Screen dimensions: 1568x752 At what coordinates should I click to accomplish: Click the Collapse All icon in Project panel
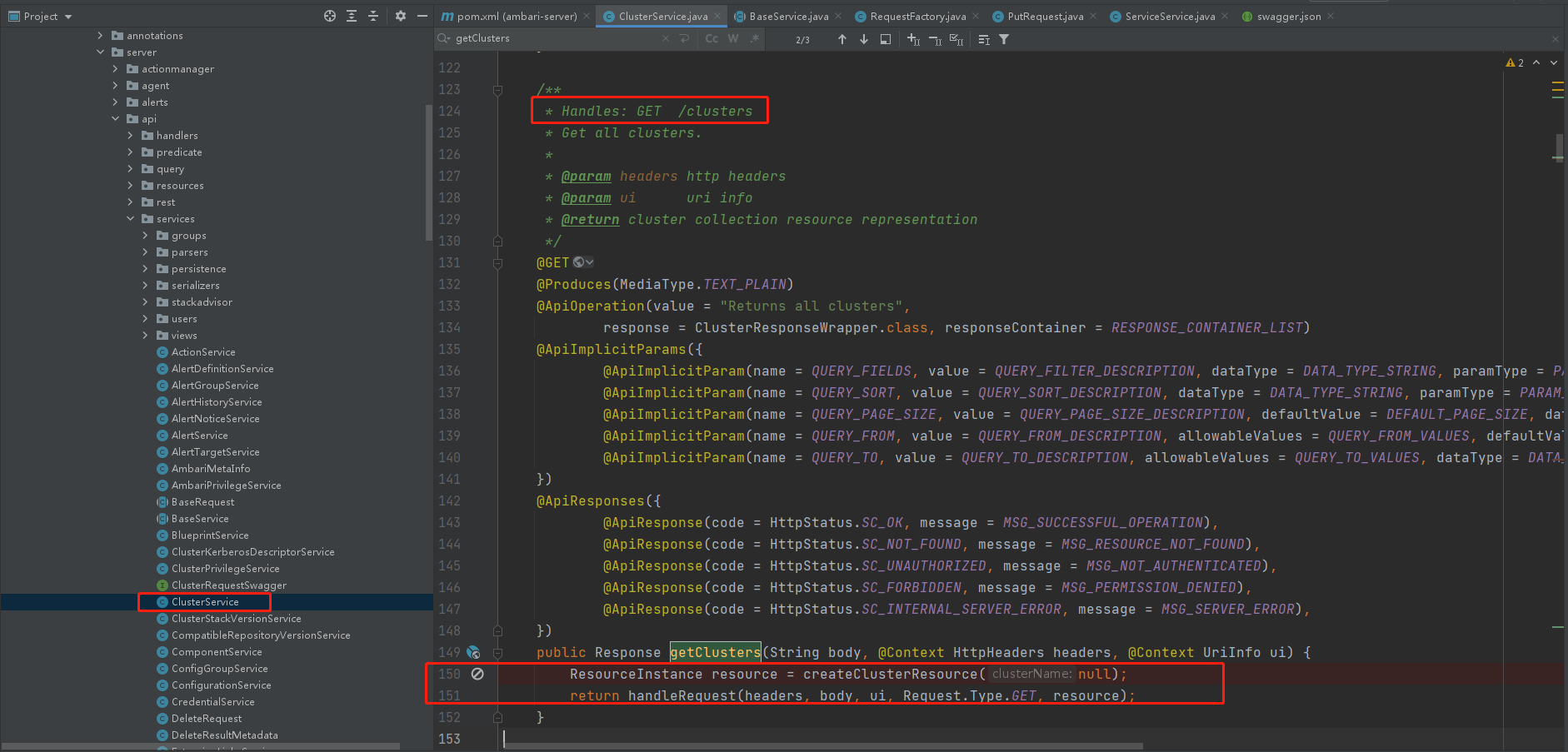(x=373, y=16)
